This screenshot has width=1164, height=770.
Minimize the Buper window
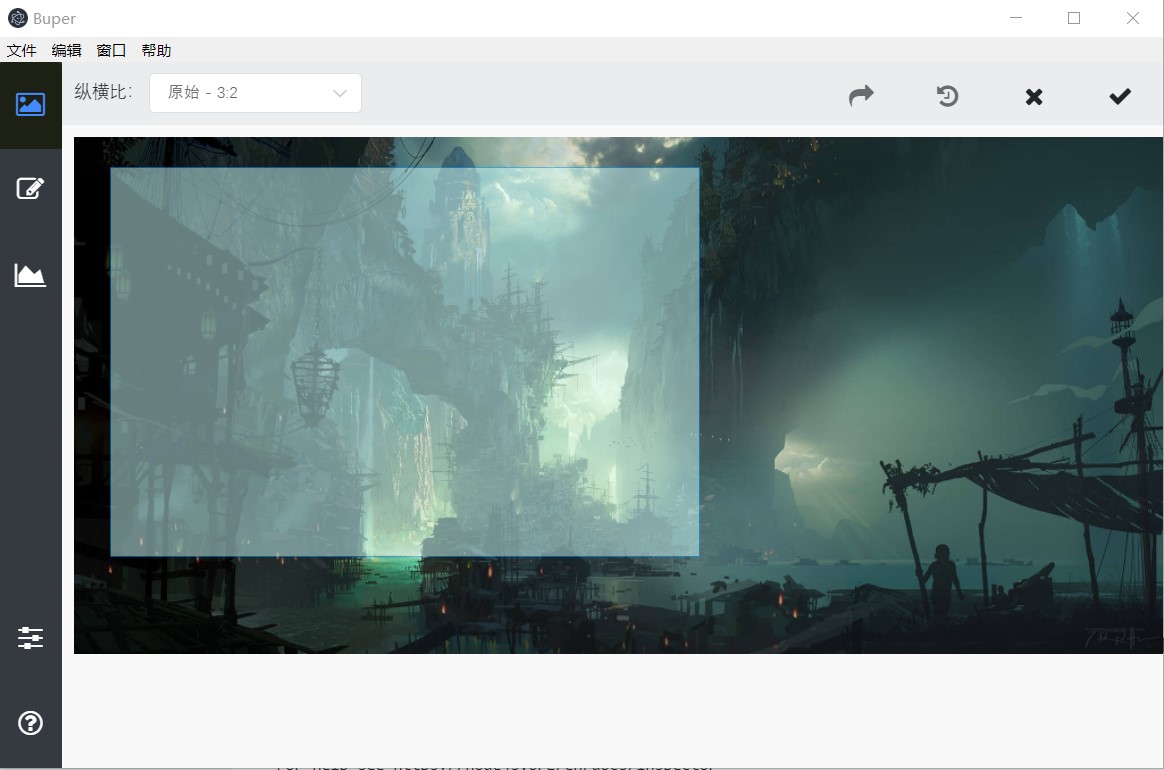tap(1016, 18)
